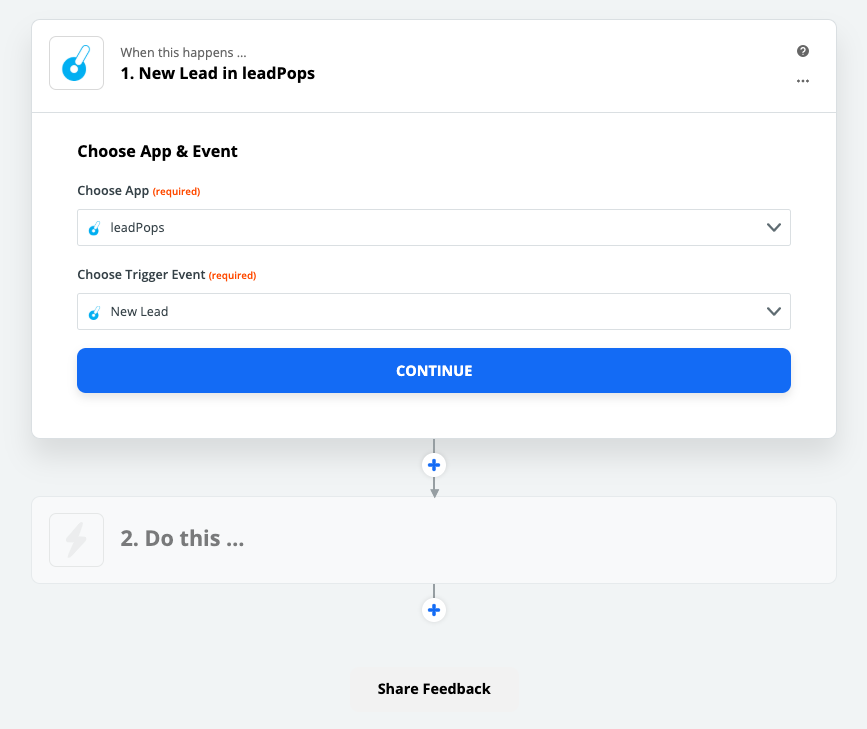Open the three-dot step options menu
Screen dimensions: 867x729
point(803,81)
